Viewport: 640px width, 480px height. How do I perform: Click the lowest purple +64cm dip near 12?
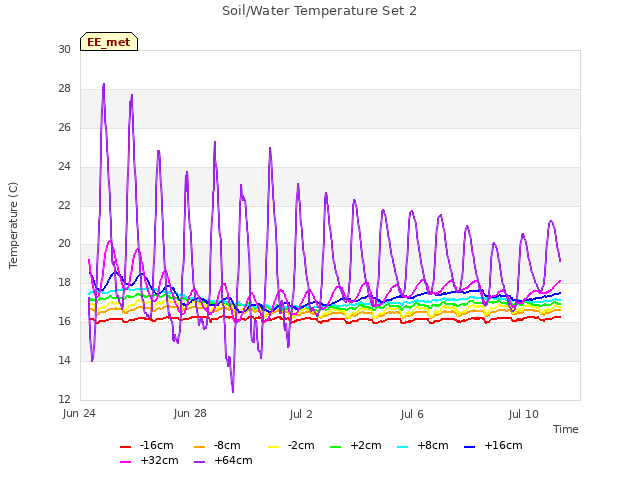233,392
